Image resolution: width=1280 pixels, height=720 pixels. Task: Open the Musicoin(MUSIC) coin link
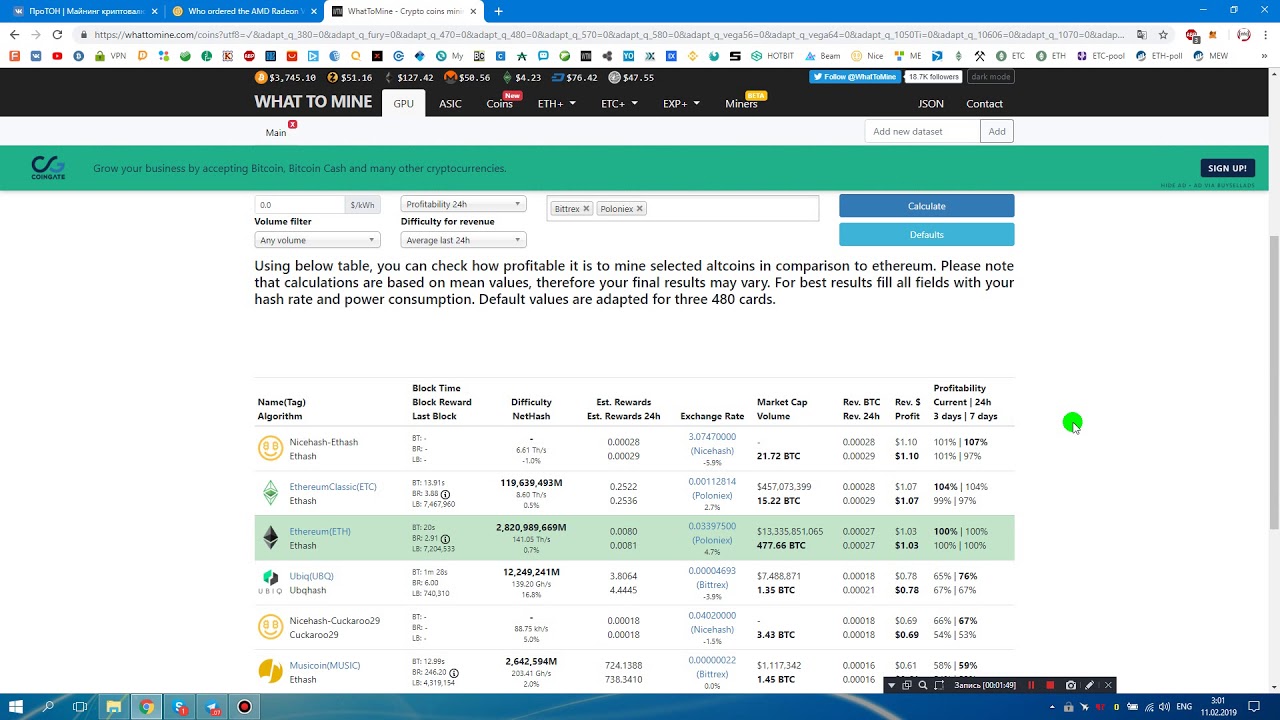point(324,666)
